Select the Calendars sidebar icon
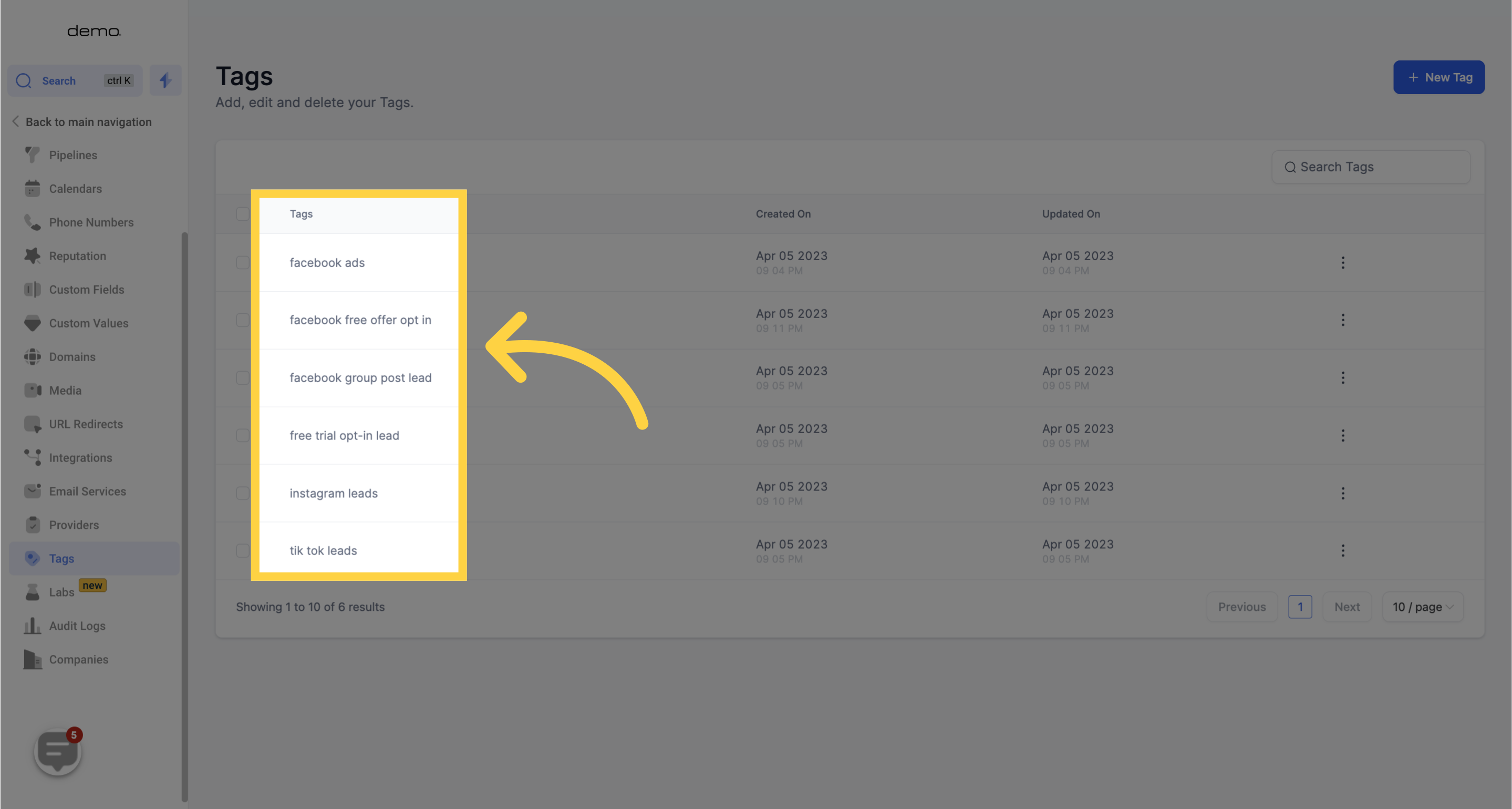Screen dimensions: 1512x809 click(32, 189)
